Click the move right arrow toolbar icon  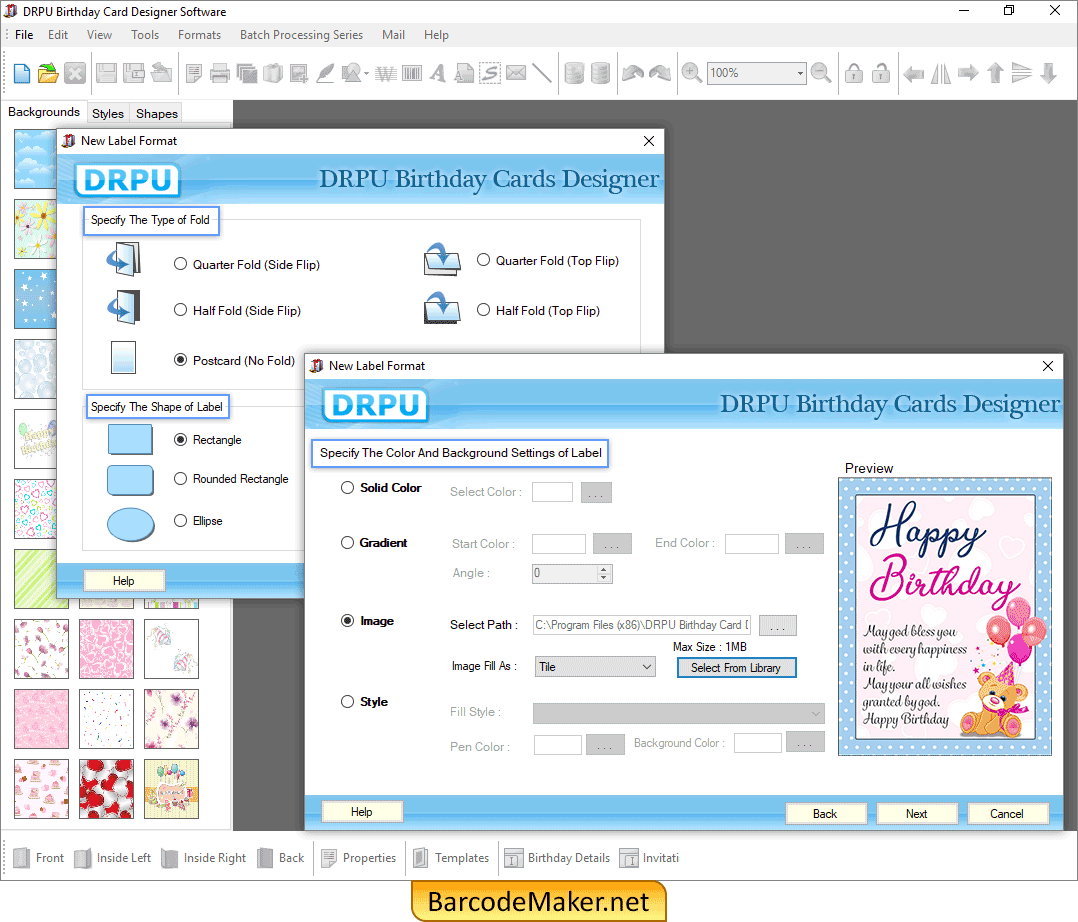tap(968, 73)
